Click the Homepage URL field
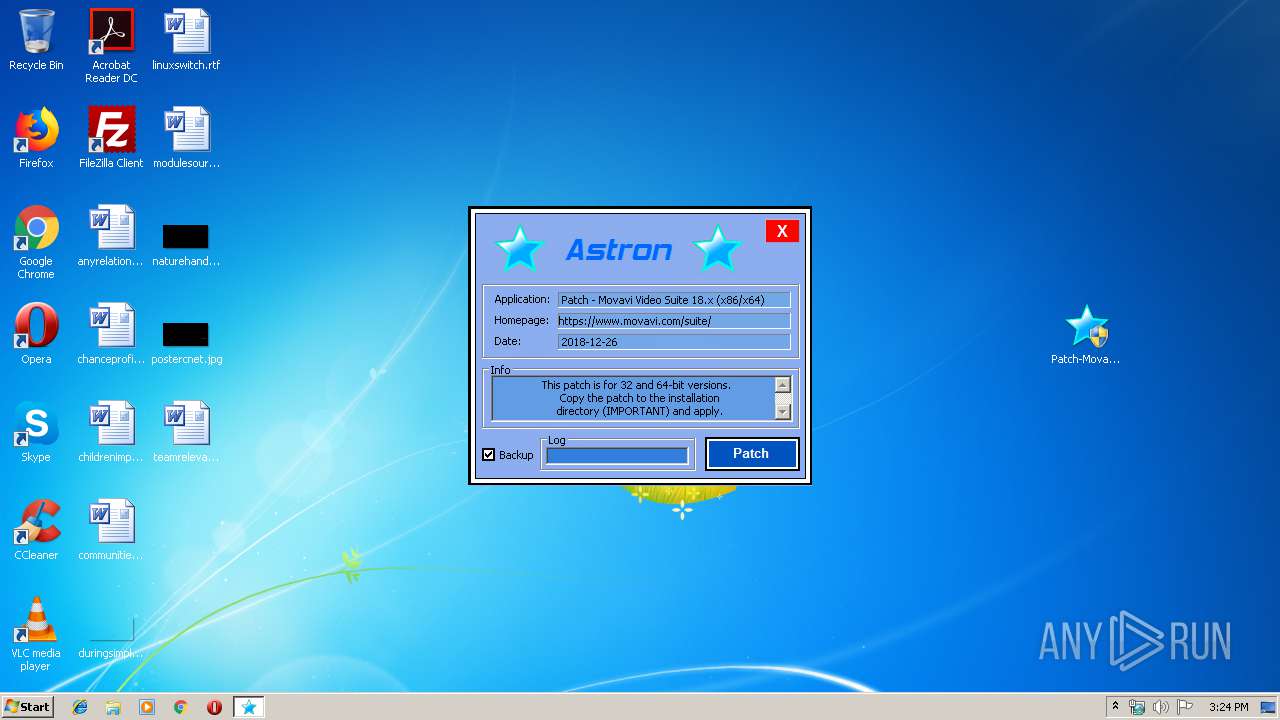The image size is (1280, 720). coord(673,321)
